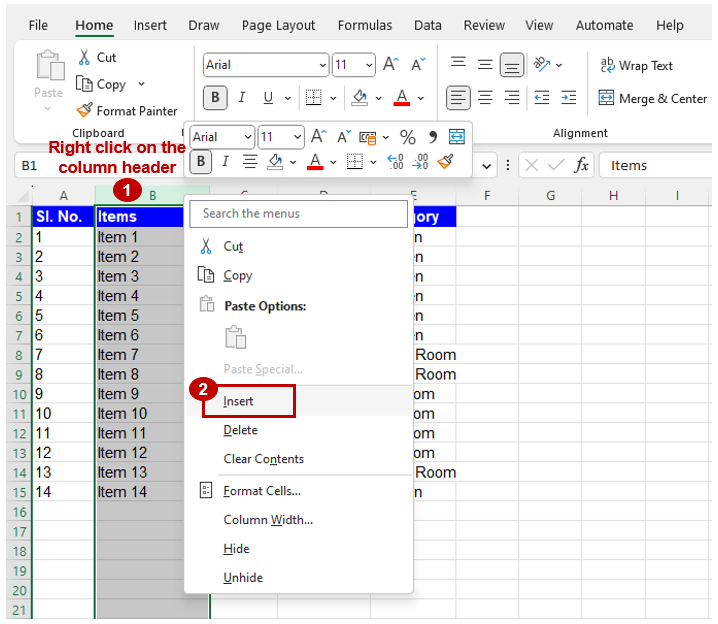Screen dimensions: 718x624
Task: Choose Unhide from the context menu
Action: click(x=299, y=577)
